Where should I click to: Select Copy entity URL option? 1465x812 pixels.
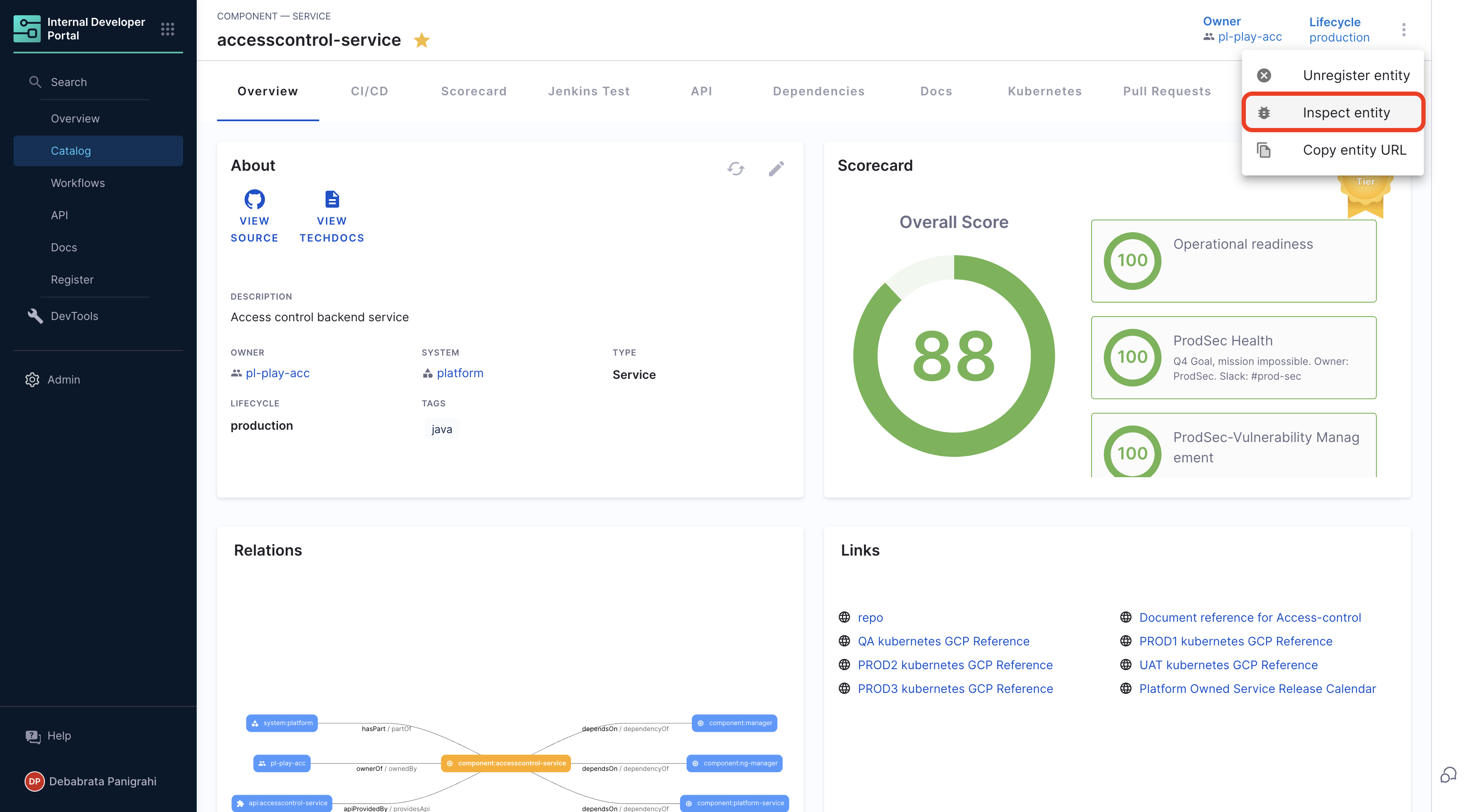[x=1354, y=150]
